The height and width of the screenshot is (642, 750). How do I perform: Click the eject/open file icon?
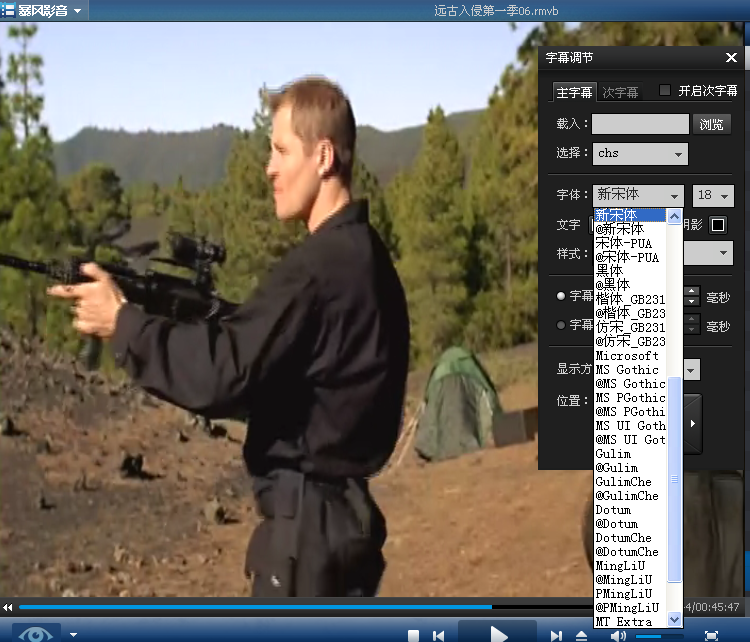coord(582,635)
